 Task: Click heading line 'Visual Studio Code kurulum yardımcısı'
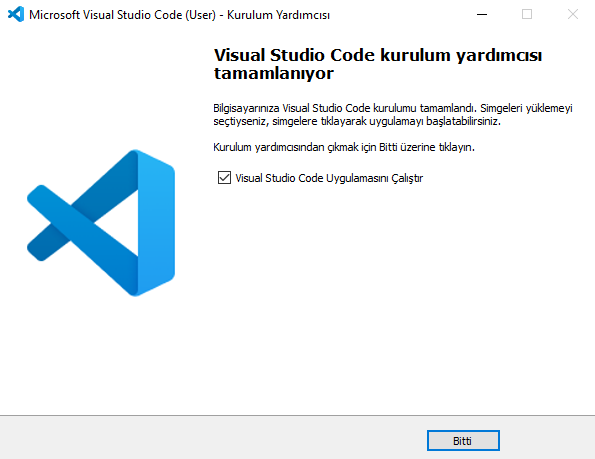pyautogui.click(x=378, y=55)
